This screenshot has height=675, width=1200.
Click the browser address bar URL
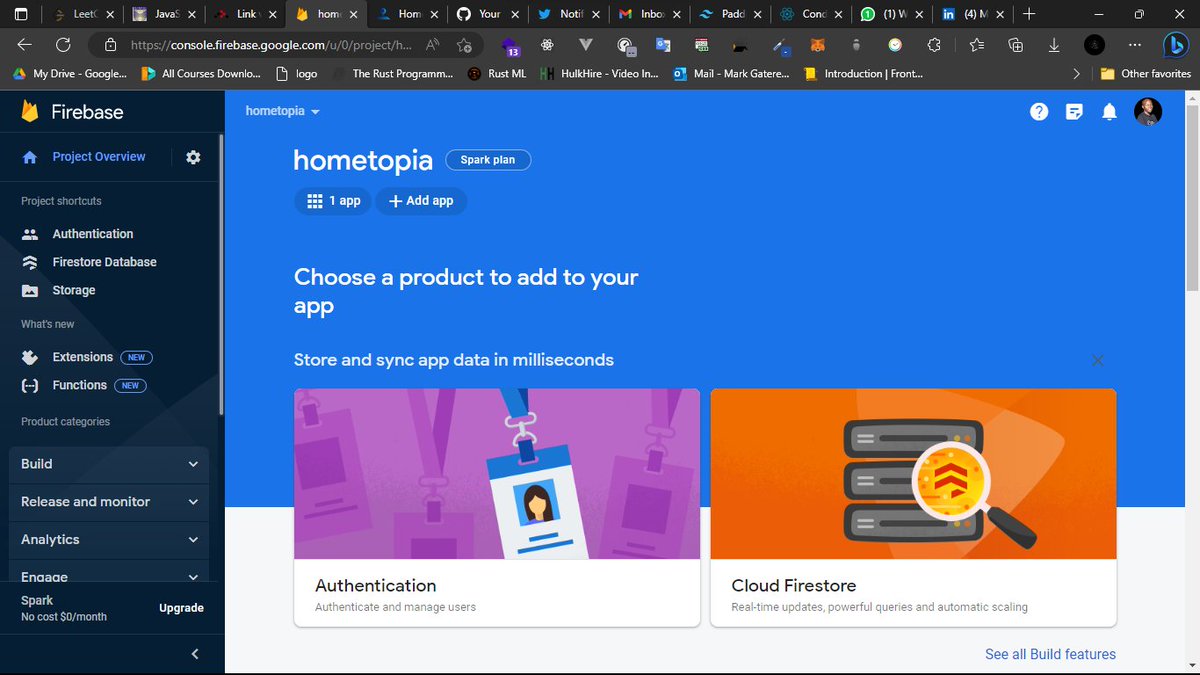271,45
